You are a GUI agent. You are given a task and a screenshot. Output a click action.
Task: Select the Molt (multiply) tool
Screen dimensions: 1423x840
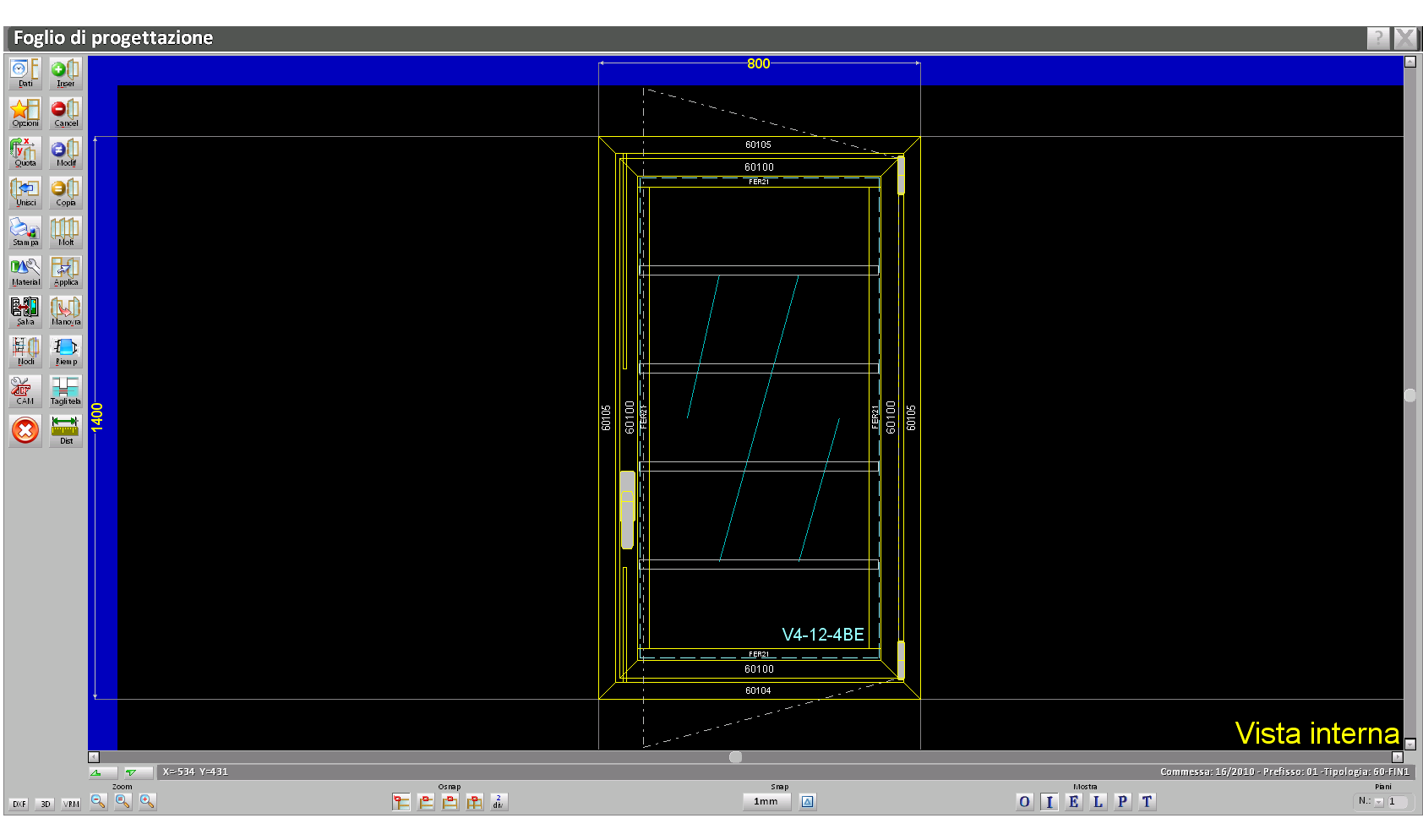(x=65, y=232)
